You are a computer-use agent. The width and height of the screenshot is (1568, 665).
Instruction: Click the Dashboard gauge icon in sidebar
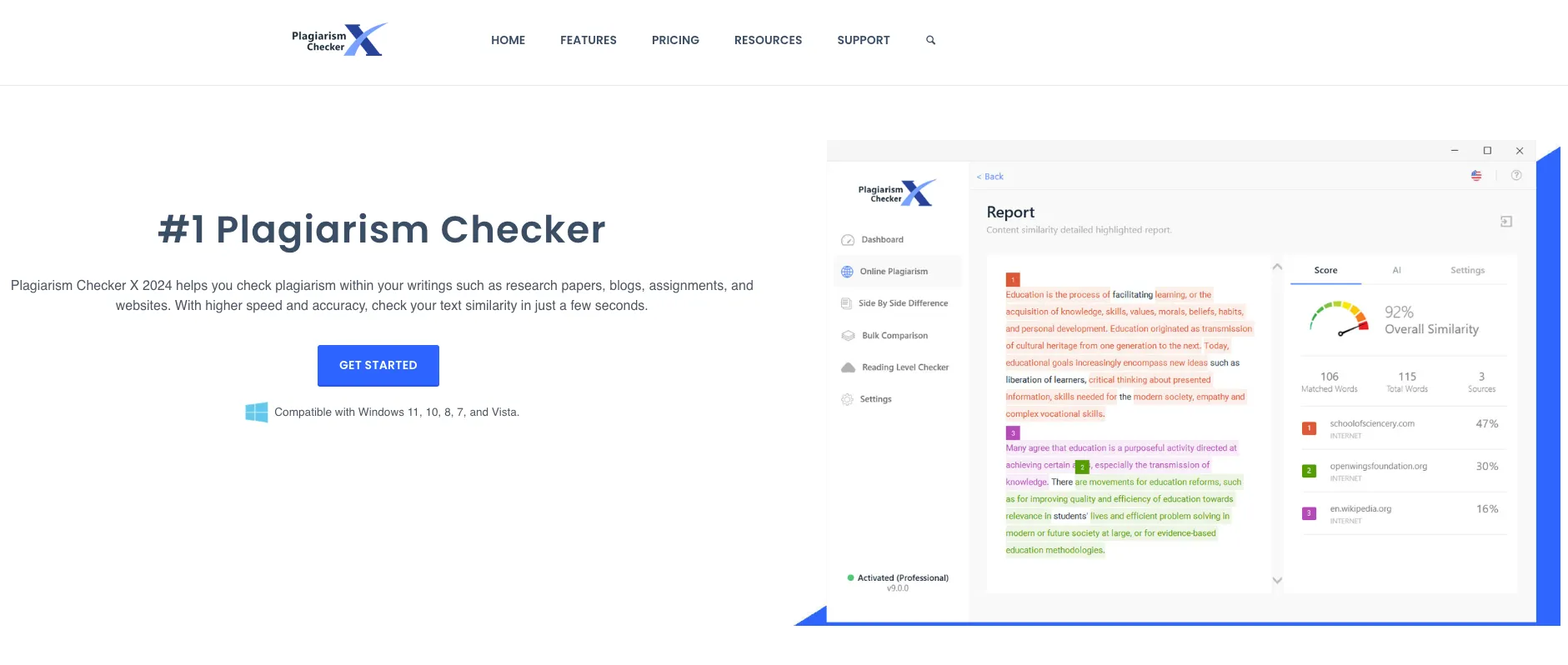[x=848, y=240]
